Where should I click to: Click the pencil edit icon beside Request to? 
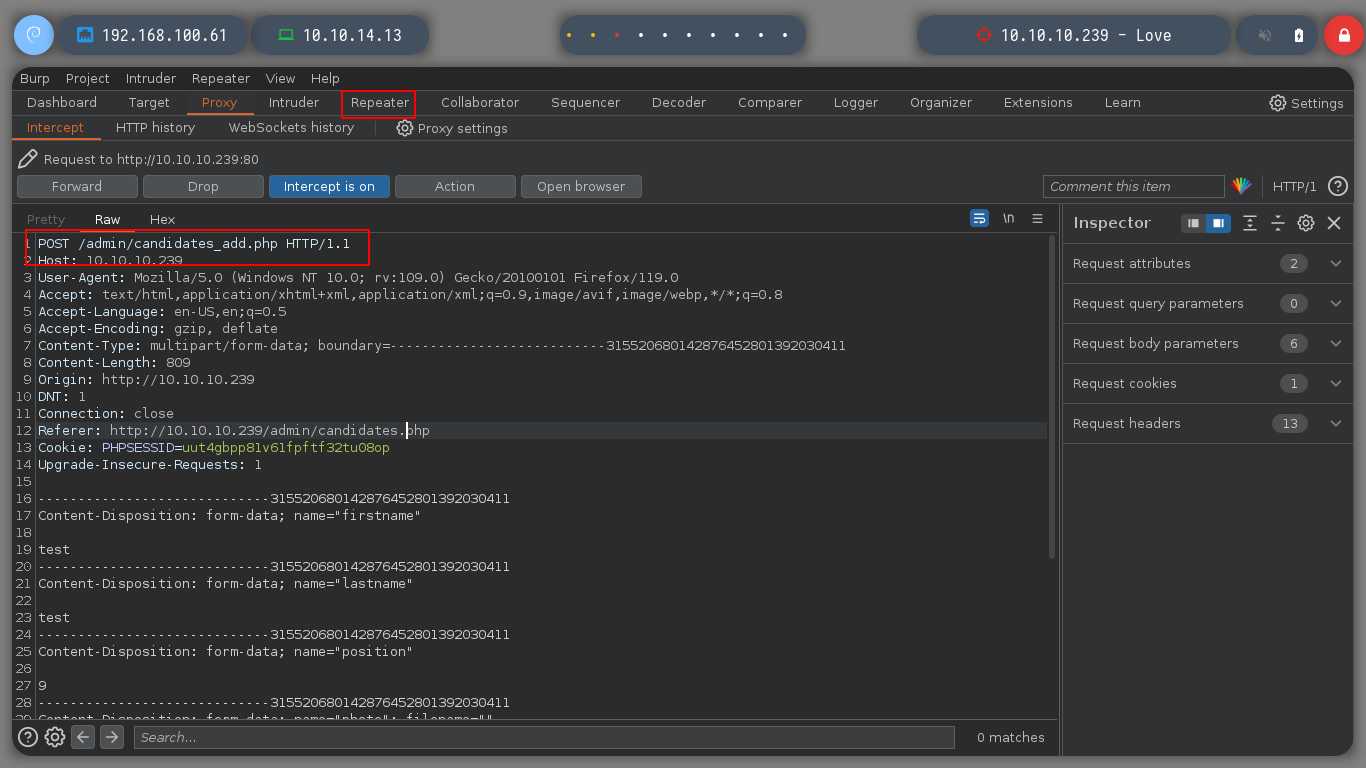point(28,159)
